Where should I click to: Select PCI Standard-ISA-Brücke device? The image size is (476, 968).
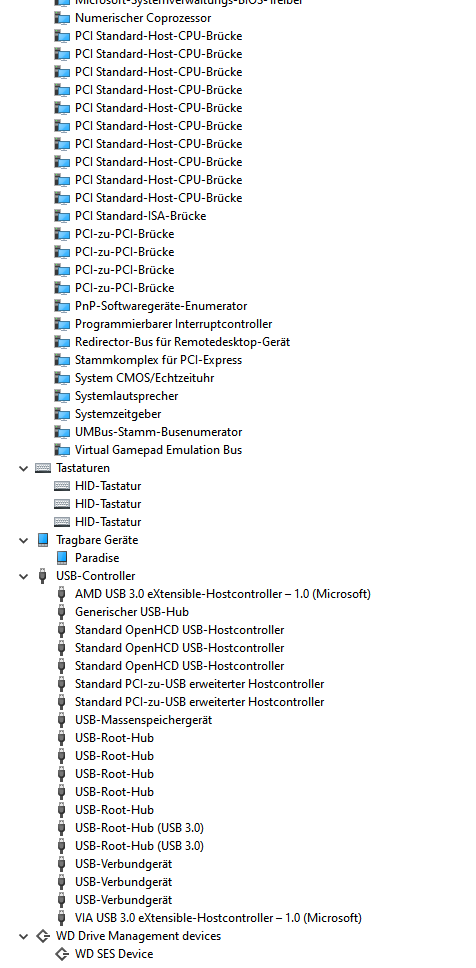[140, 216]
